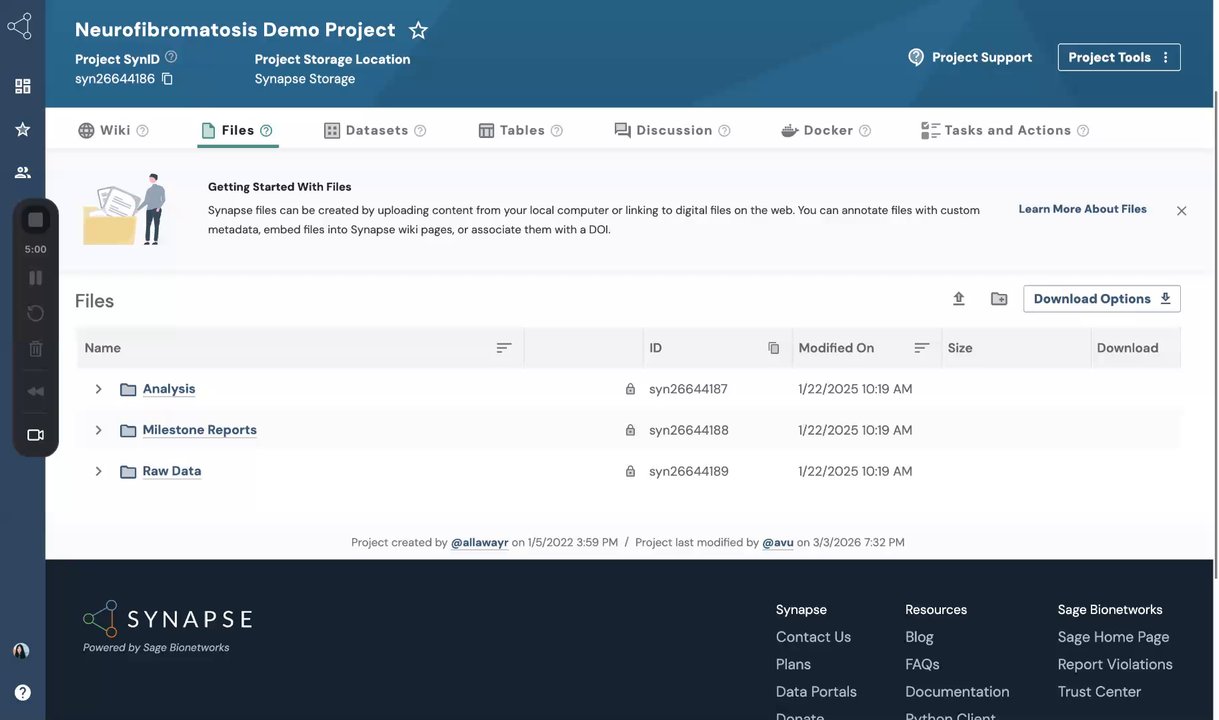1219x720 pixels.
Task: Open favorites star icon in sidebar
Action: pos(22,129)
